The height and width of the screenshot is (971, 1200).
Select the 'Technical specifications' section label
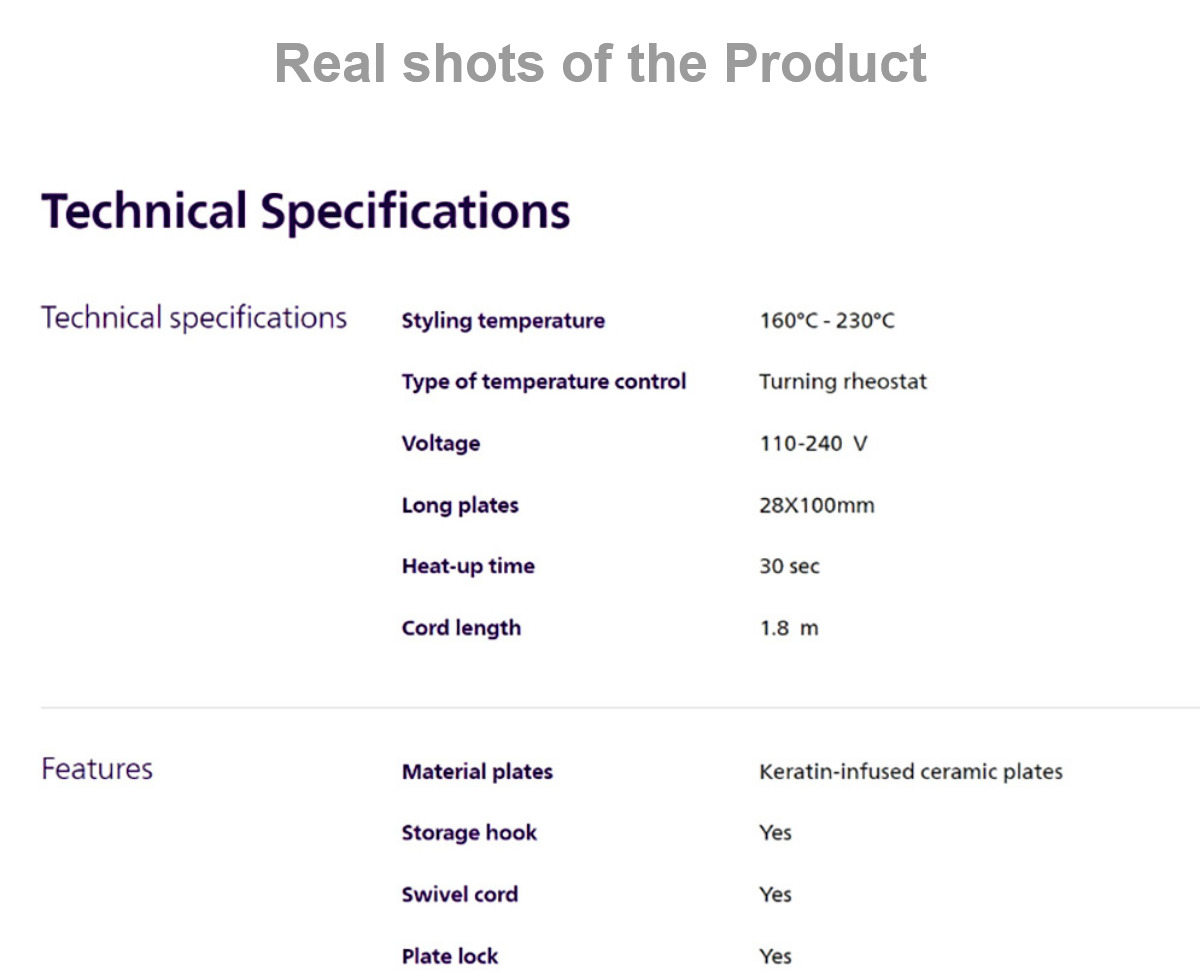194,319
